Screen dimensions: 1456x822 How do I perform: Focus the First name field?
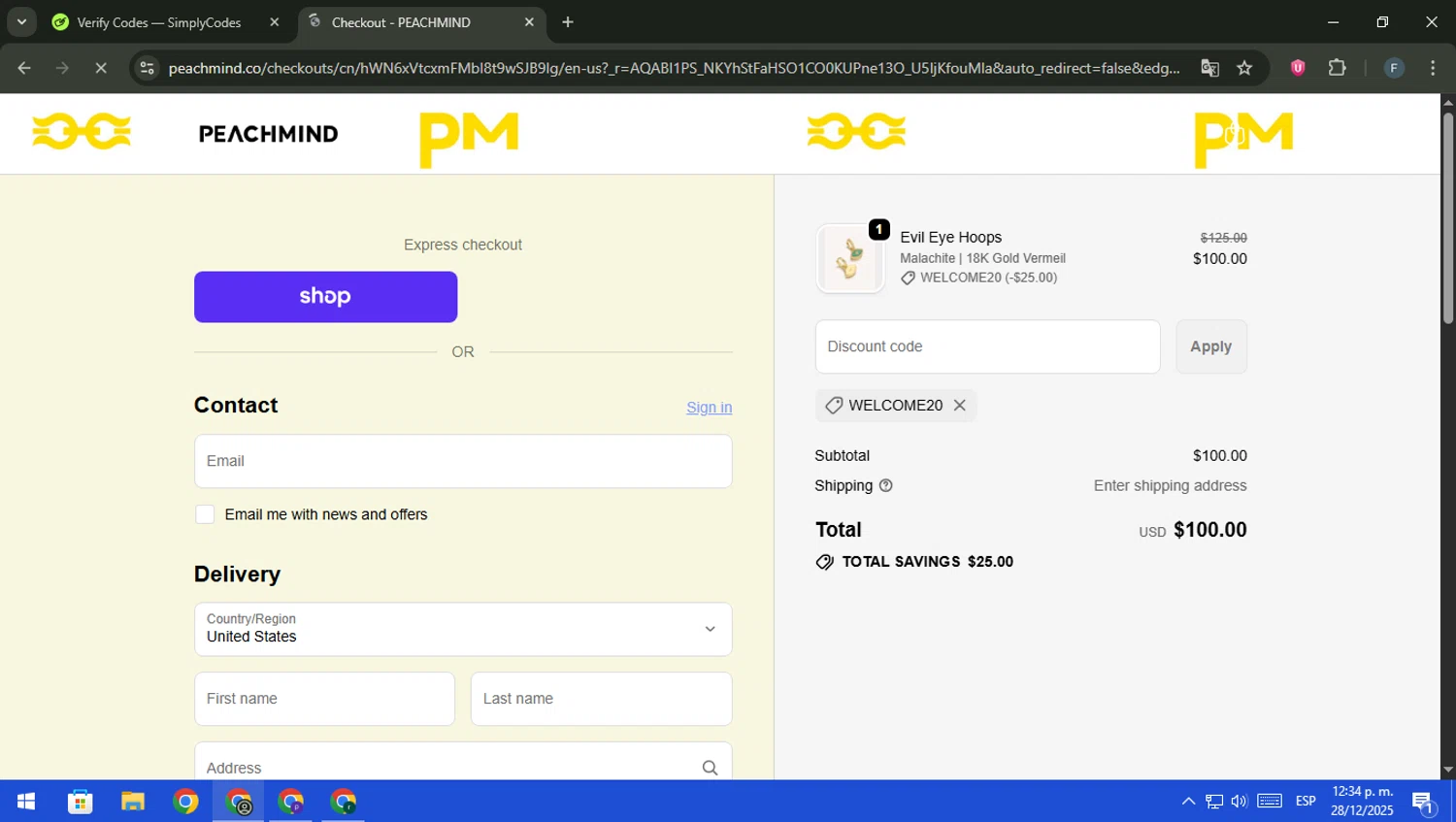(324, 699)
